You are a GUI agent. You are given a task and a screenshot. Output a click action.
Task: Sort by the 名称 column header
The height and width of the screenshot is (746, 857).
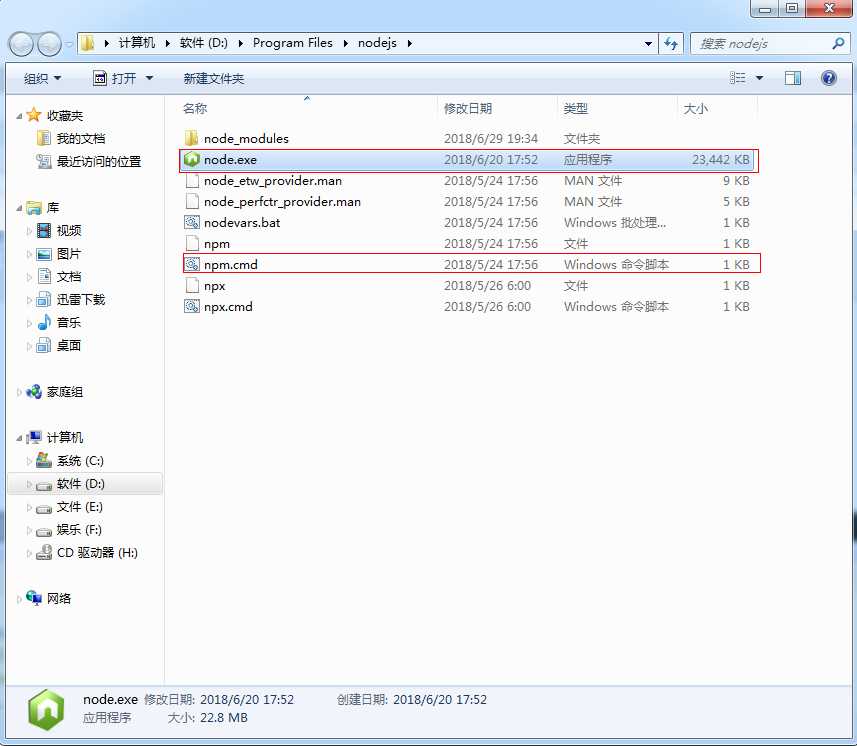308,108
